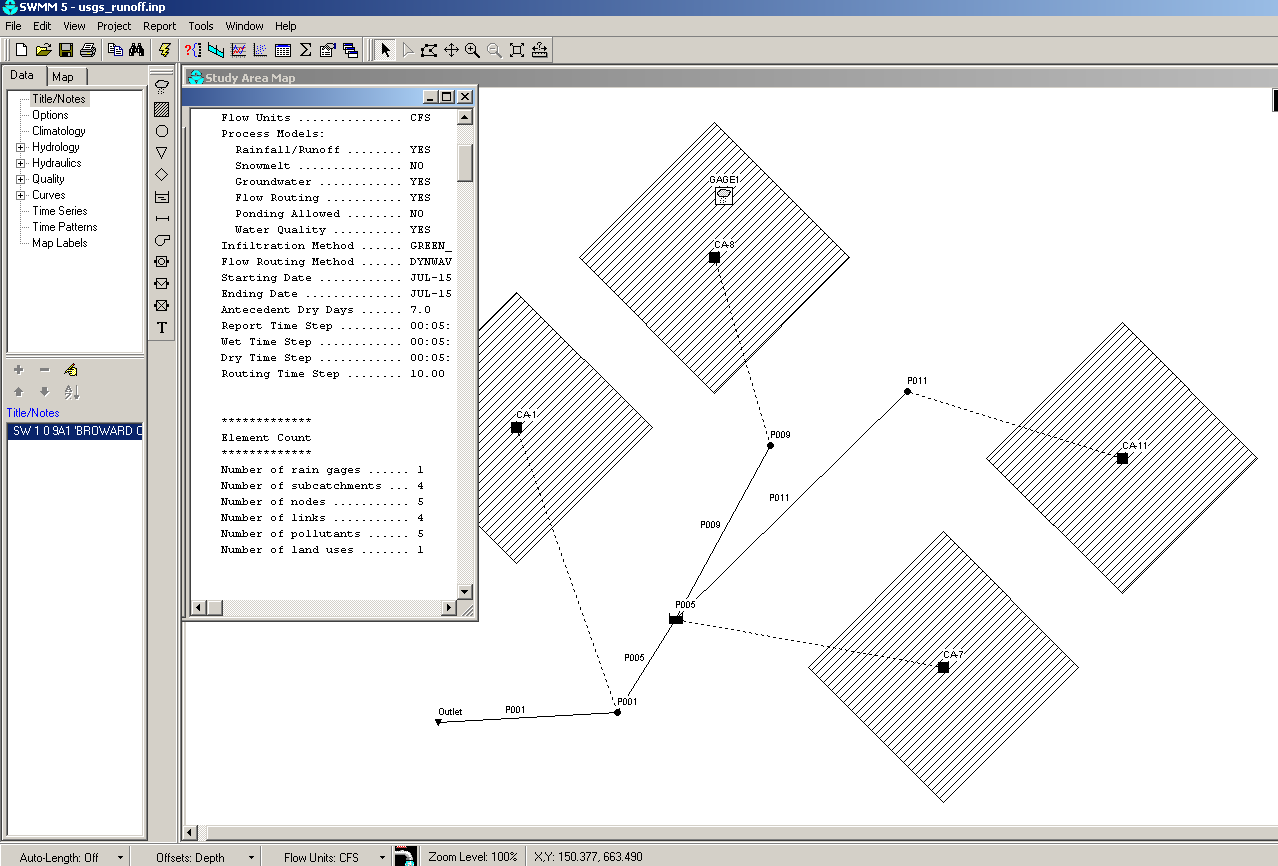Select the SW 1 0 9A1 BROWARD list entry

pos(75,431)
